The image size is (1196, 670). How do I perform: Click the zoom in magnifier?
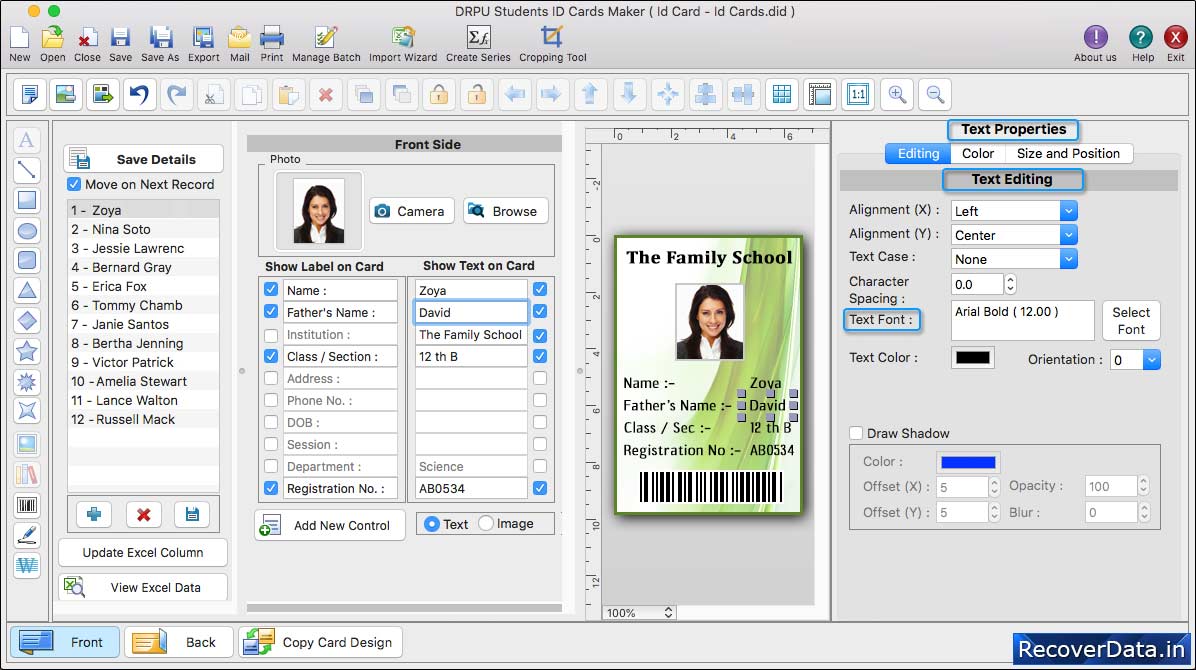coord(897,95)
